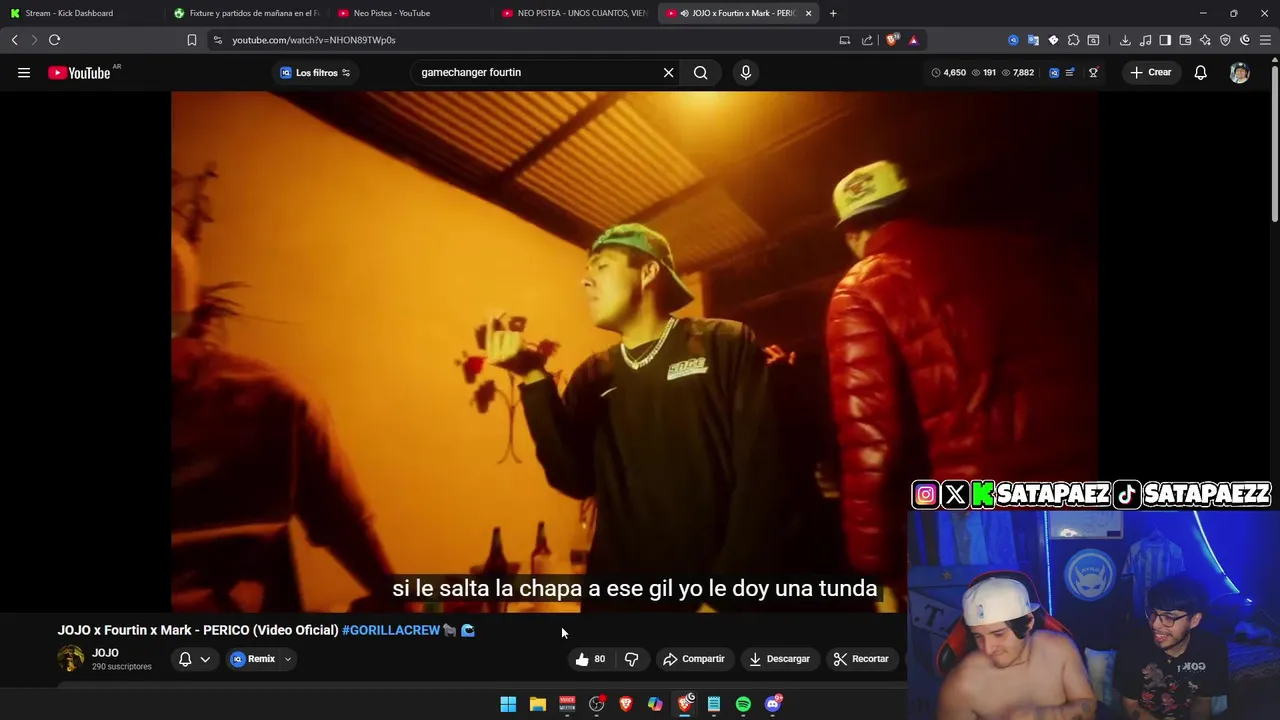The width and height of the screenshot is (1280, 720).
Task: Open Los filtros filter selector
Action: pos(315,72)
